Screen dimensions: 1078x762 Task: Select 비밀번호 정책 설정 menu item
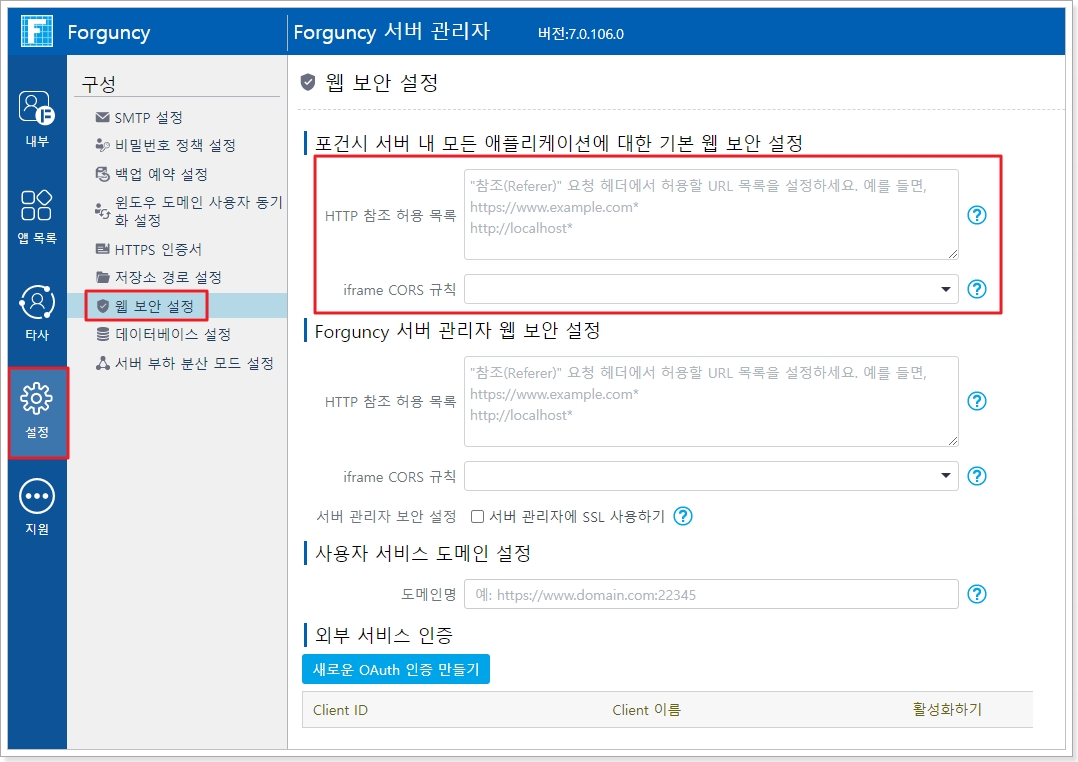(174, 146)
